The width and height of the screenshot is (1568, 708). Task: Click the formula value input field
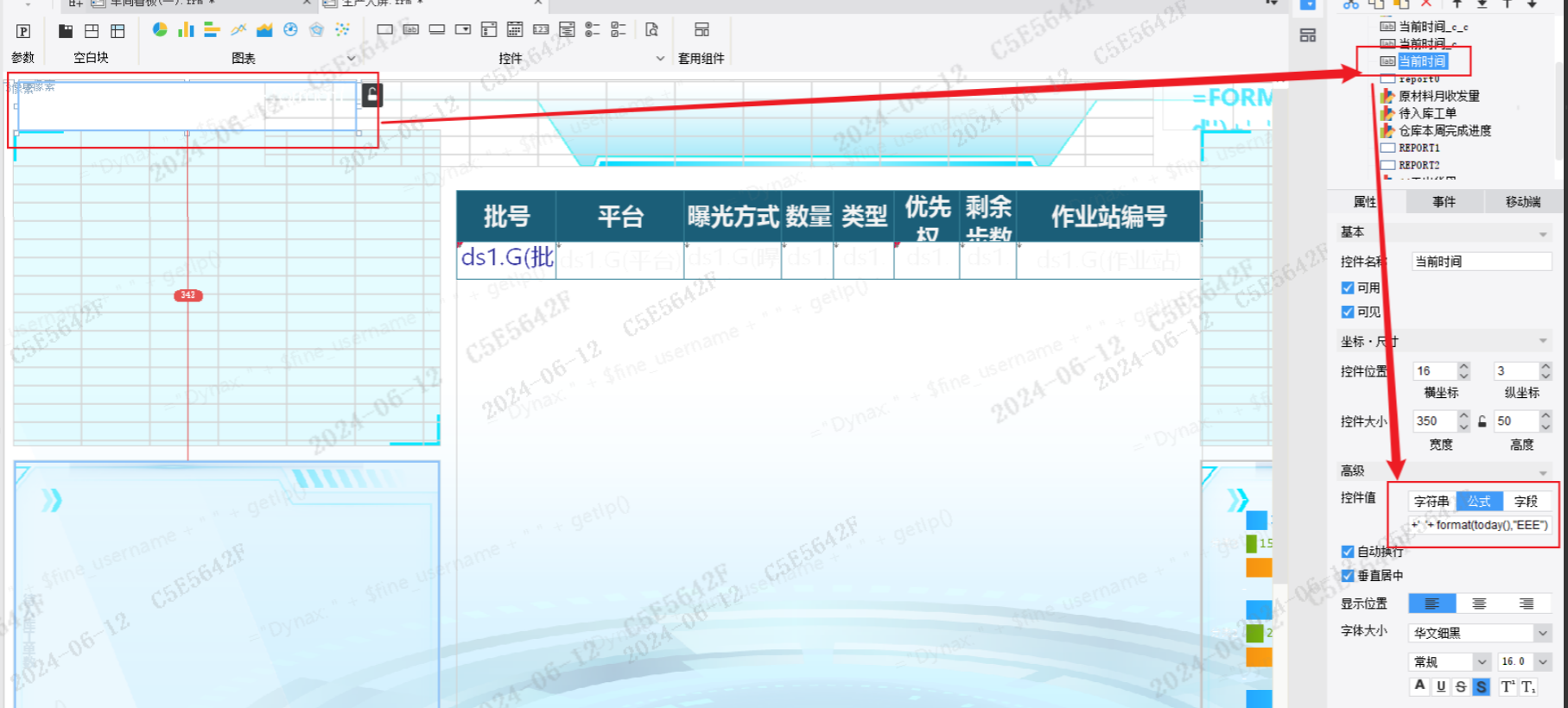[x=1479, y=525]
